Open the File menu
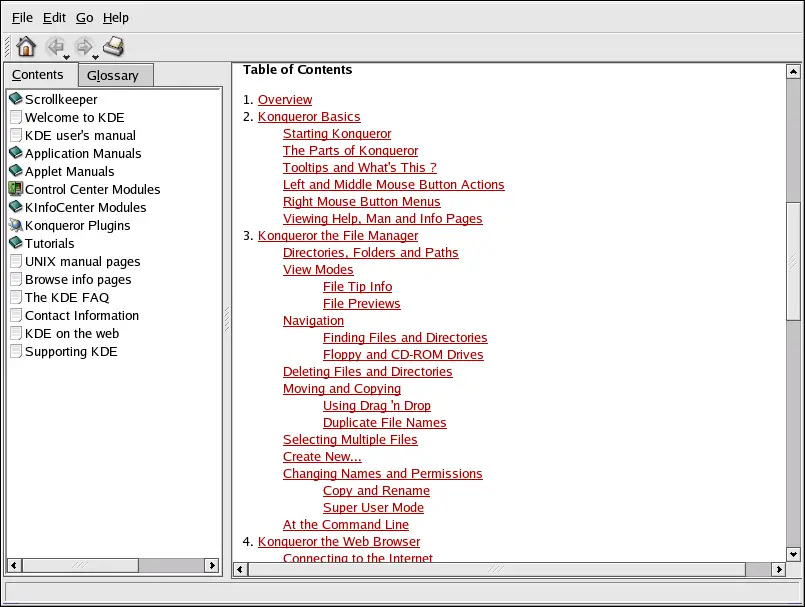Image resolution: width=805 pixels, height=607 pixels. tap(22, 17)
